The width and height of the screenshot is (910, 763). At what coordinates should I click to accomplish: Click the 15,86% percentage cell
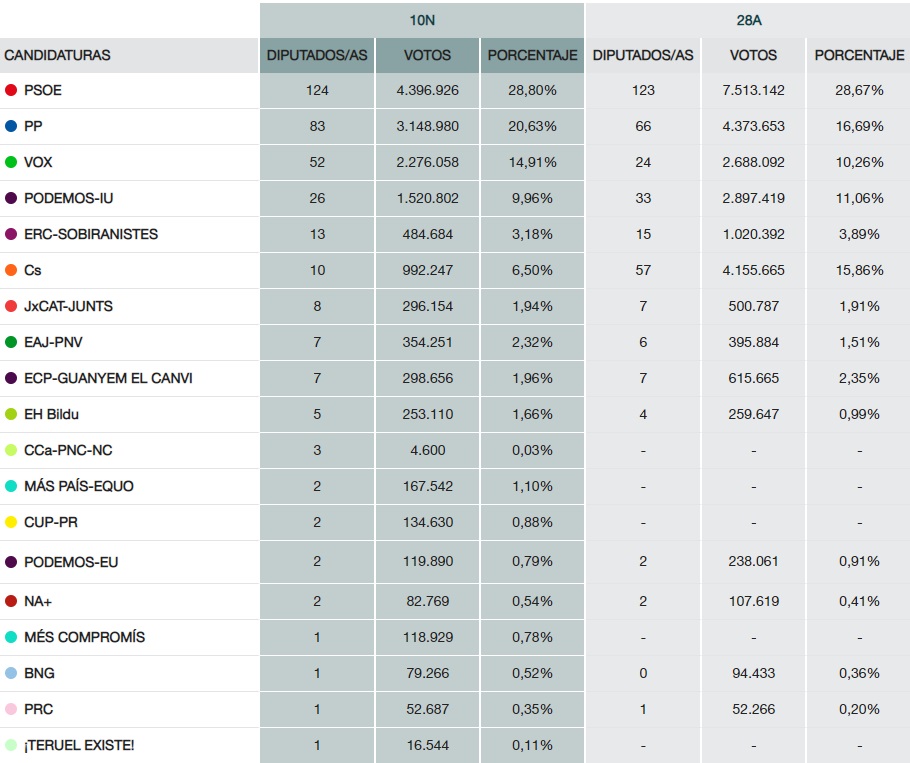pyautogui.click(x=859, y=270)
